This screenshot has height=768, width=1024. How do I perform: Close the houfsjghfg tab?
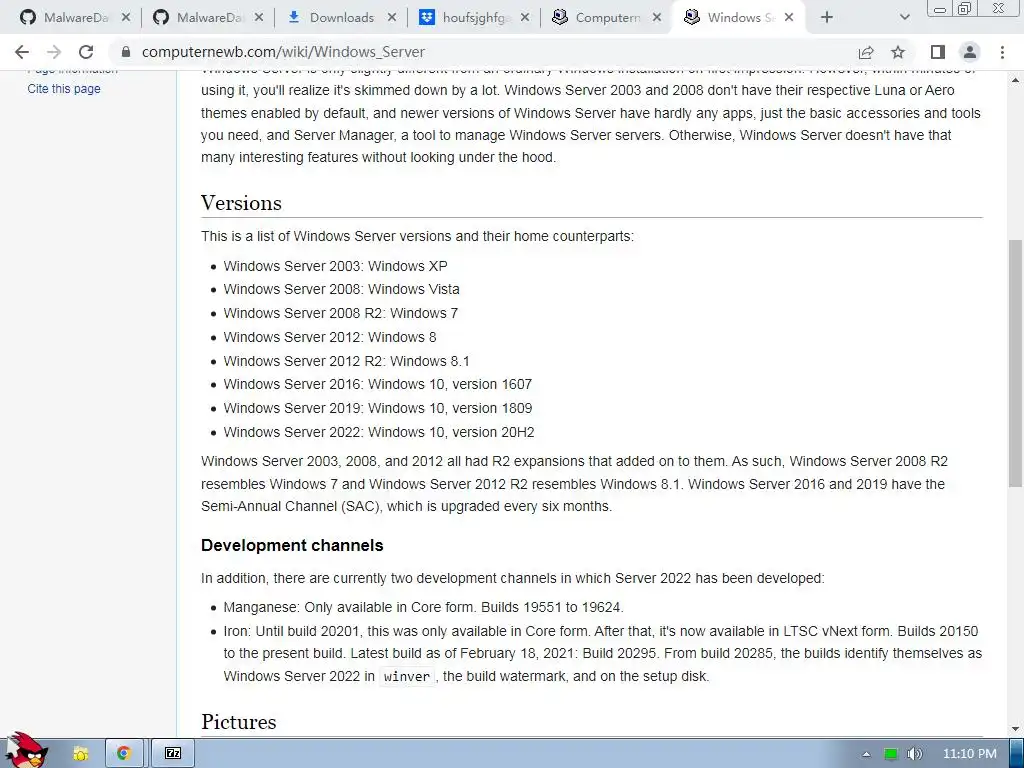pyautogui.click(x=525, y=18)
